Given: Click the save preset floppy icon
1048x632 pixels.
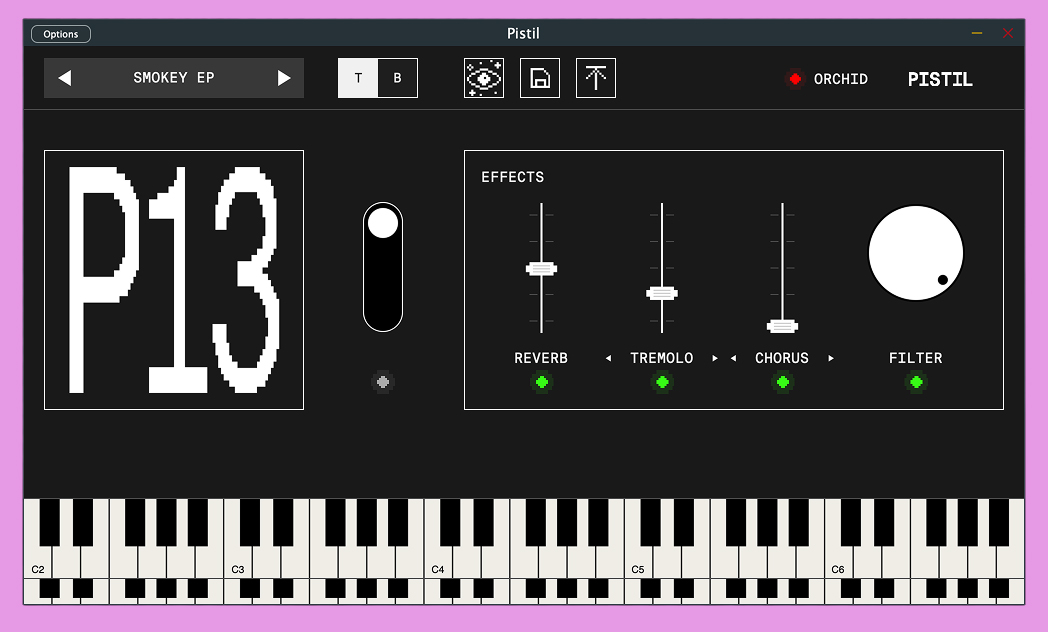Looking at the screenshot, I should coord(540,78).
